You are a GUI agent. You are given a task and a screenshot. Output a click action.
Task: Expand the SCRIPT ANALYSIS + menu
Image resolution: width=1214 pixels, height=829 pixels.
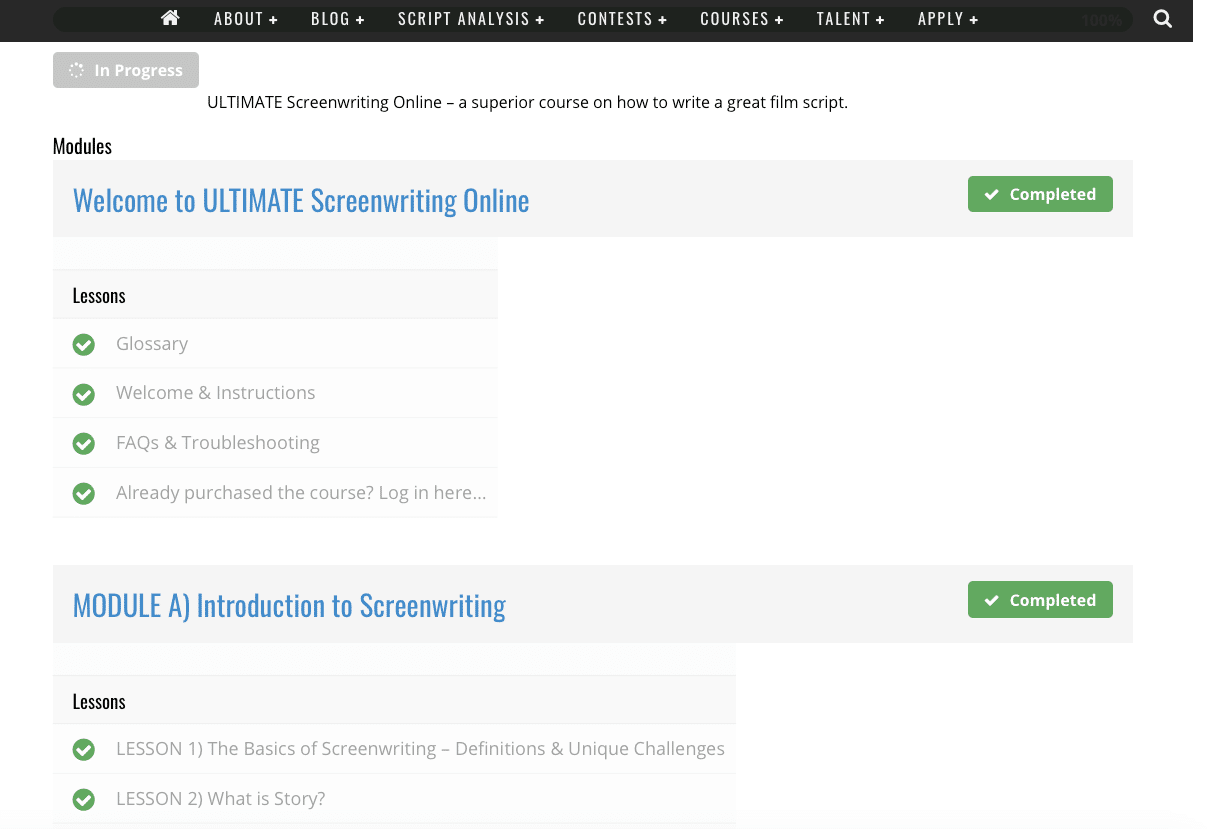point(471,19)
